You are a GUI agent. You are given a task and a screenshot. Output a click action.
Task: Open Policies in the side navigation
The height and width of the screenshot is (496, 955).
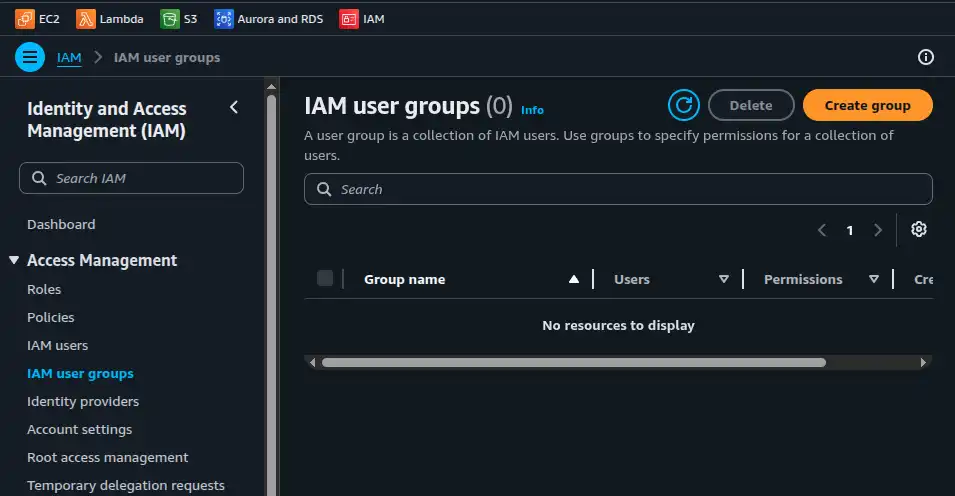tap(51, 317)
